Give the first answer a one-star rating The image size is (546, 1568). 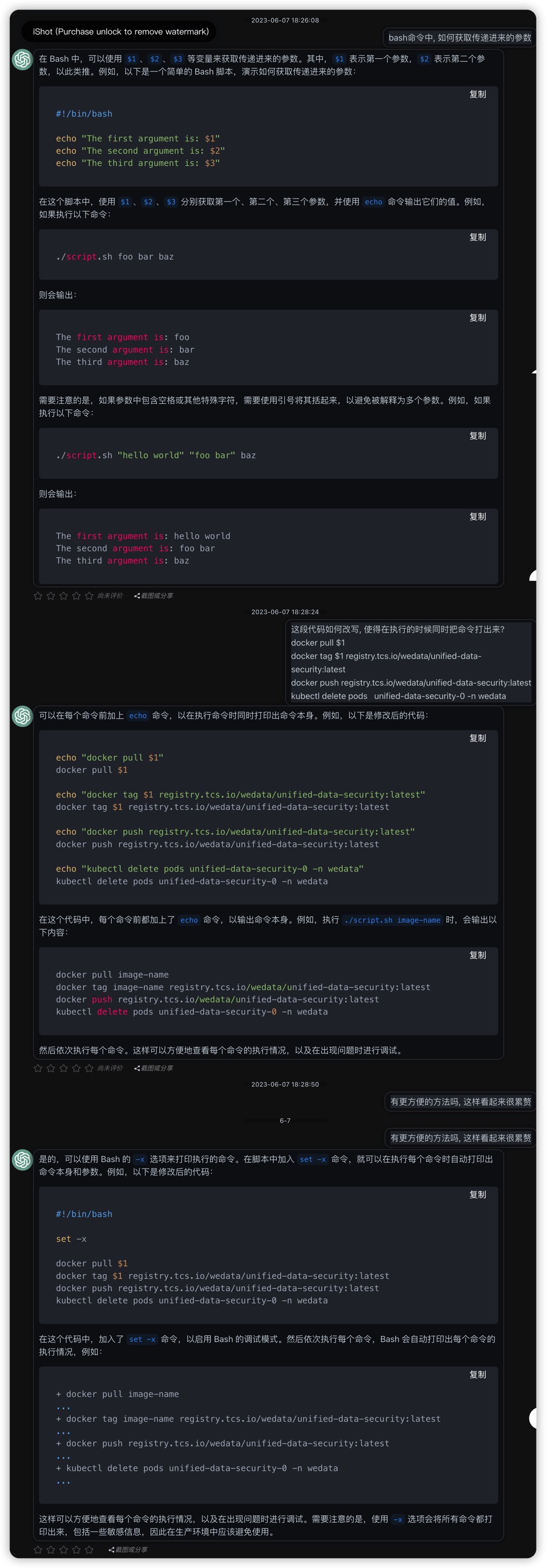pos(38,596)
